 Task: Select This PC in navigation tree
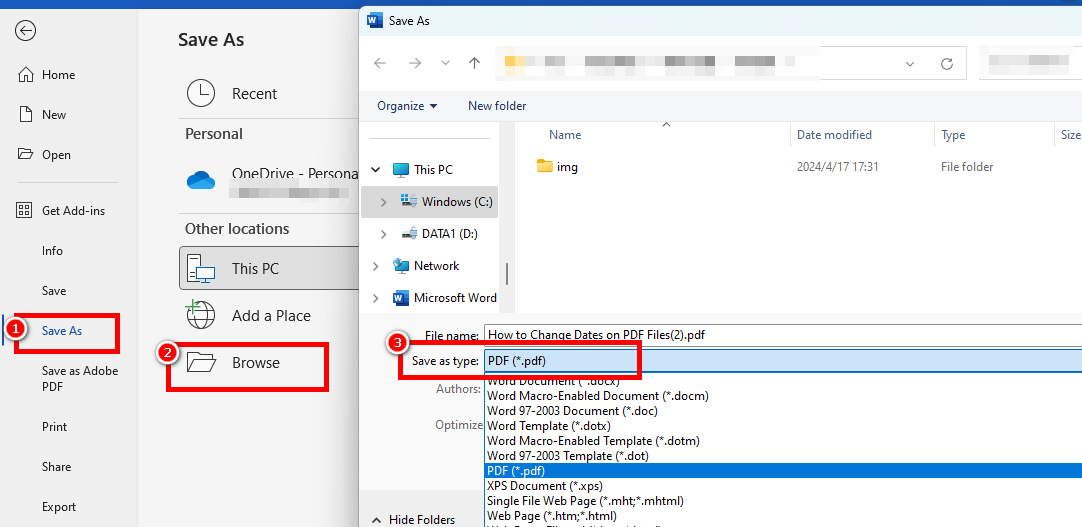pos(422,170)
